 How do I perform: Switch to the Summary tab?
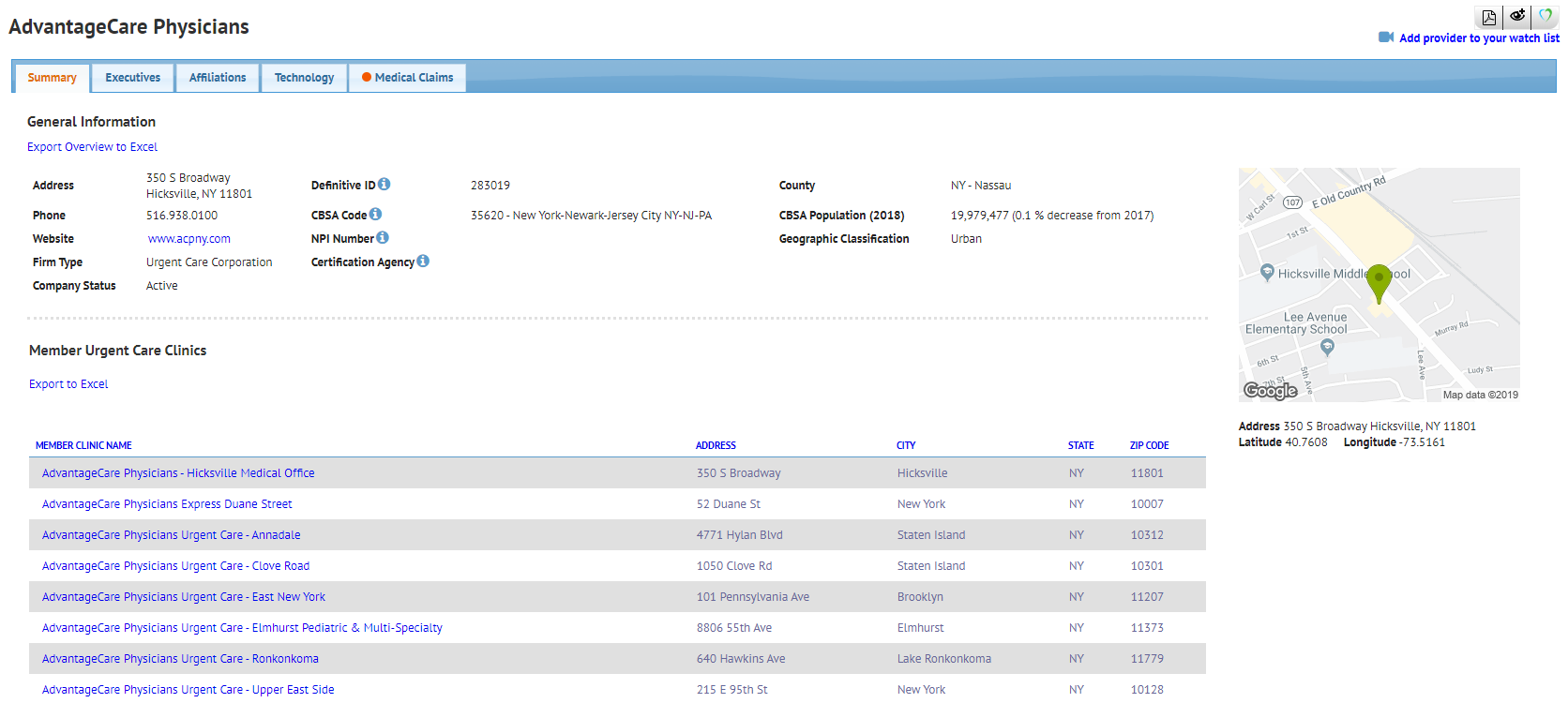[x=52, y=78]
